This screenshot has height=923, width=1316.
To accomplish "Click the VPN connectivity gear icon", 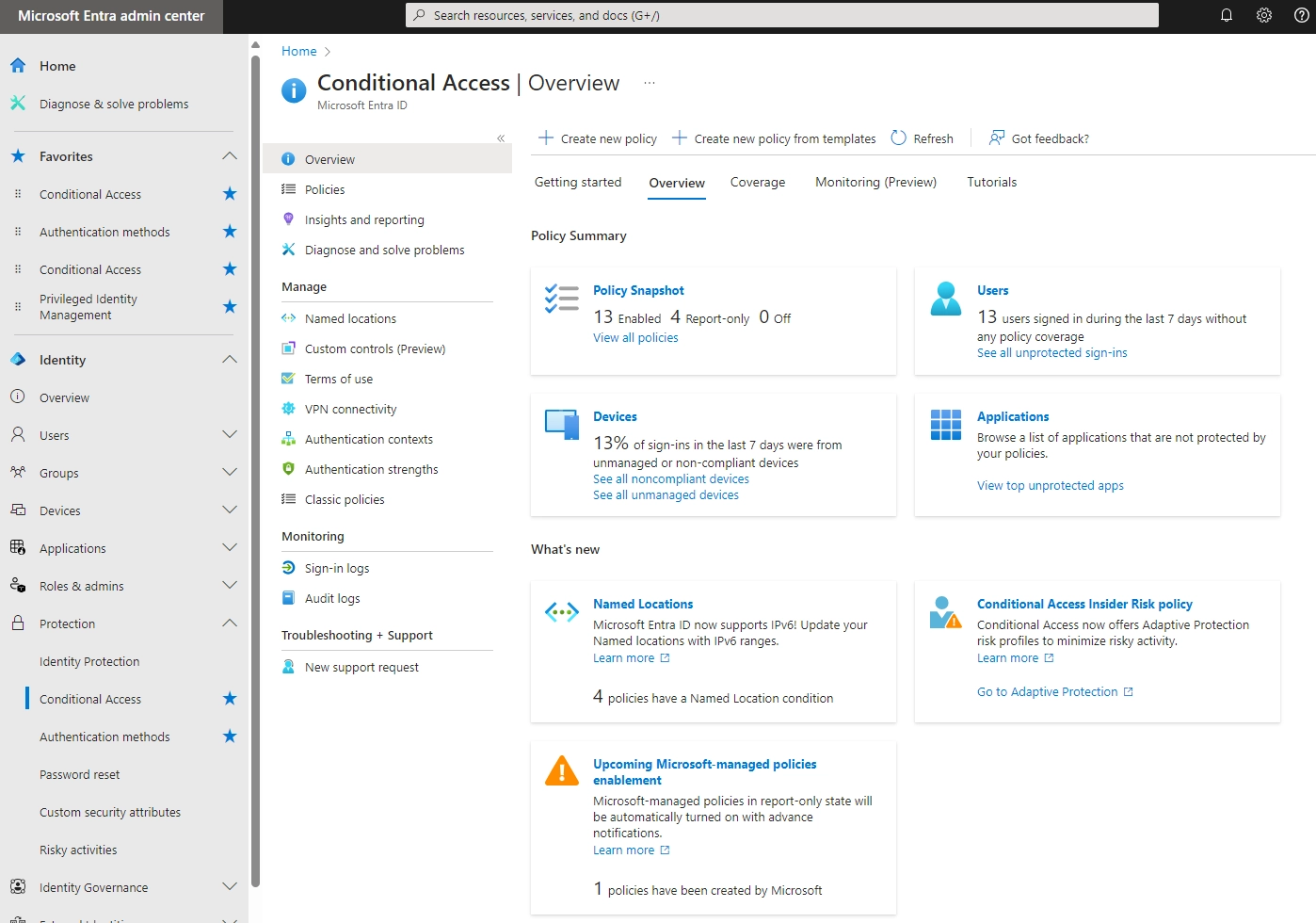I will pos(289,409).
